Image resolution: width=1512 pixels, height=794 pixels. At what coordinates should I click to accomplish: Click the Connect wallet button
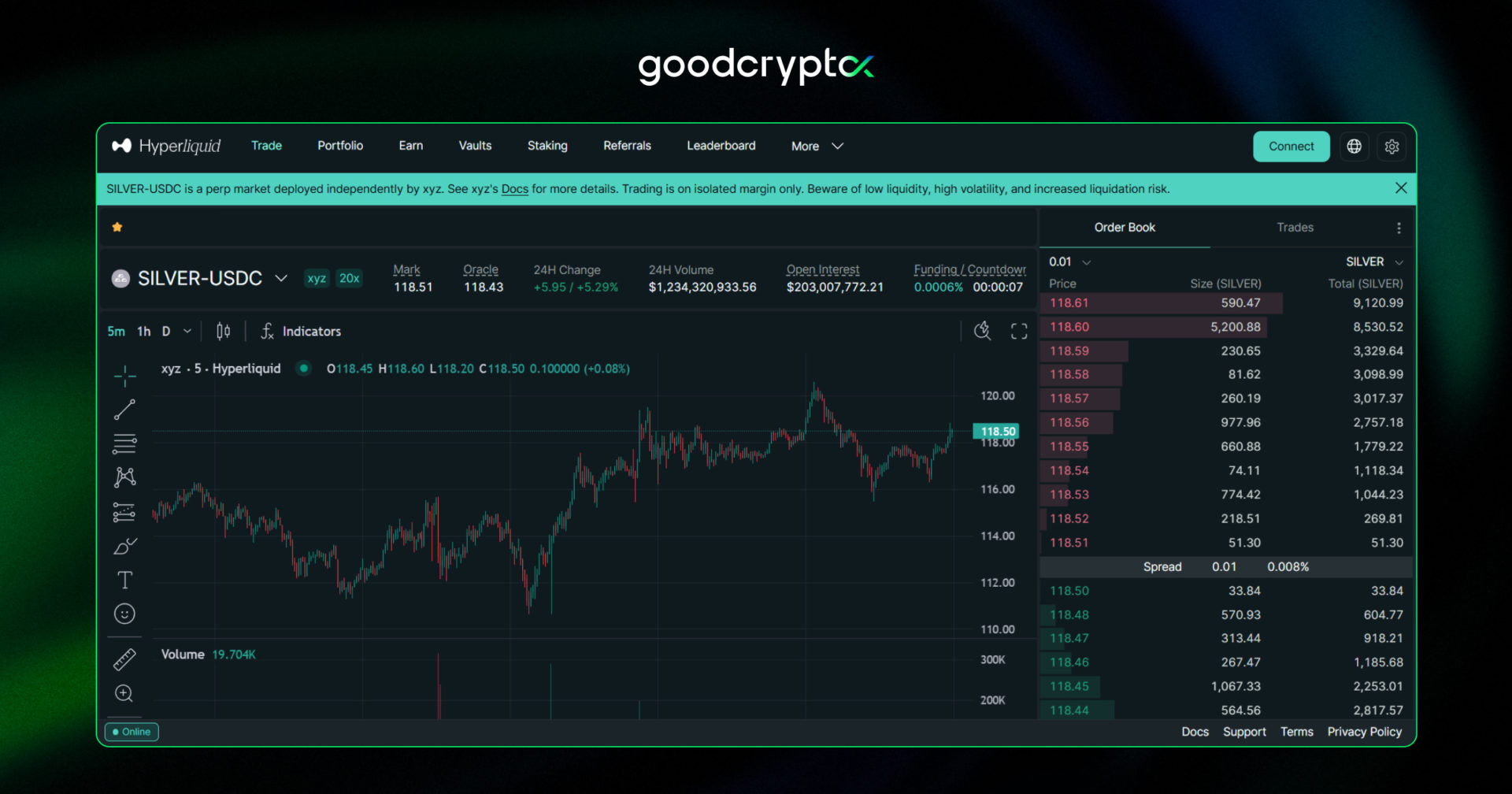coord(1291,147)
